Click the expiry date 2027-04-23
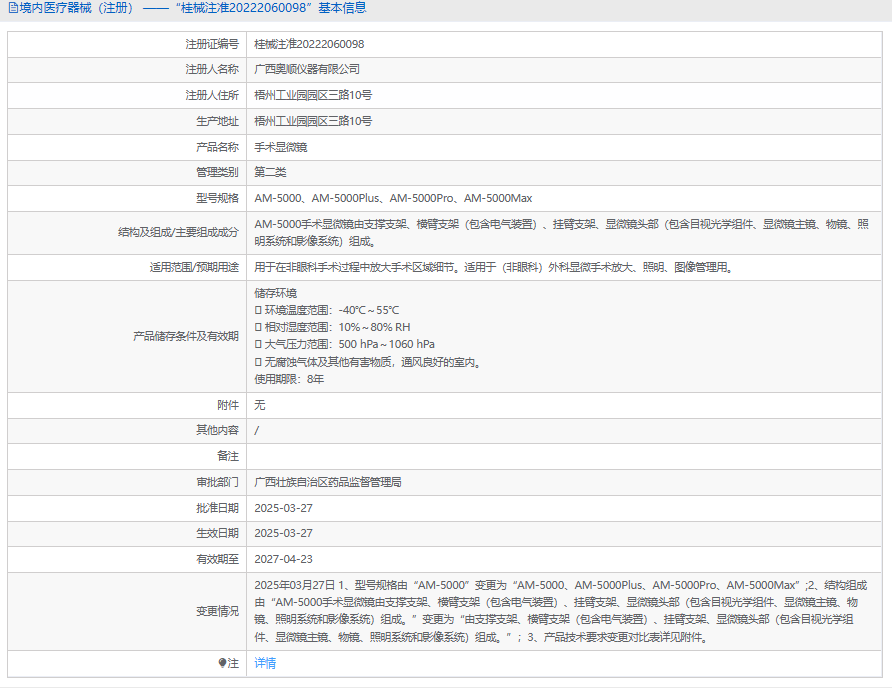This screenshot has width=892, height=688. (283, 559)
